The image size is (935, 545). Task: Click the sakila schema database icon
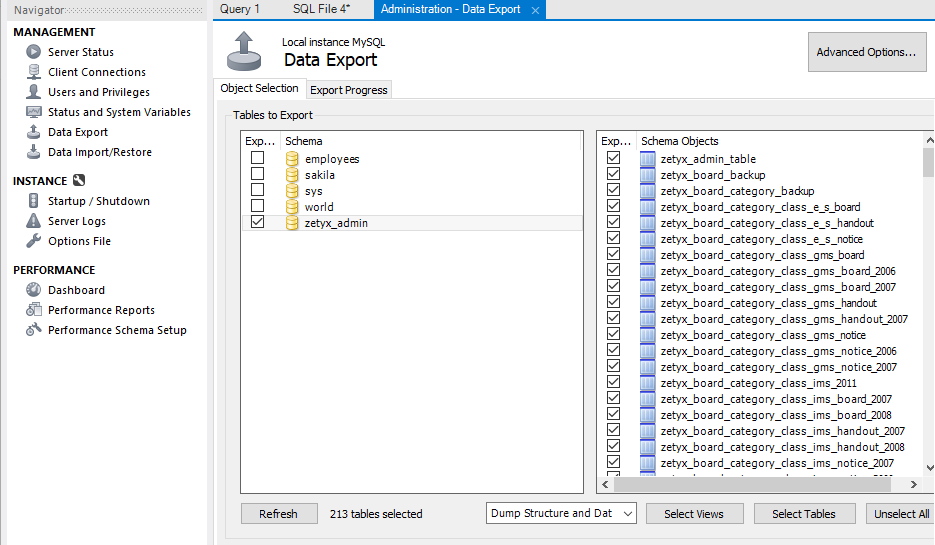[292, 175]
